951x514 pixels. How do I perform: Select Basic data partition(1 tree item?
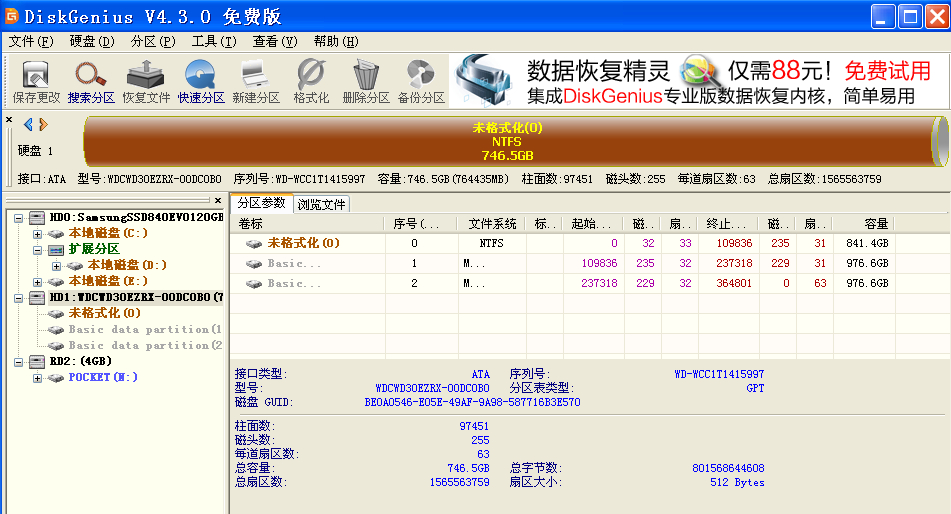(145, 329)
